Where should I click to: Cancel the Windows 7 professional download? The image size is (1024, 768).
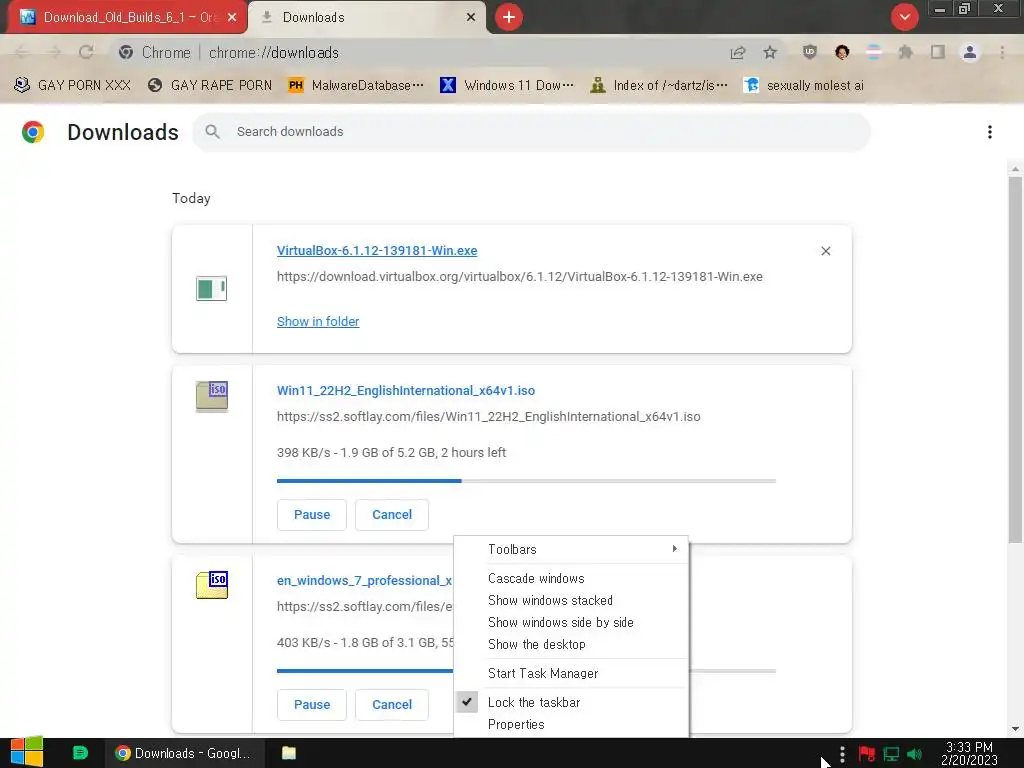click(x=392, y=705)
